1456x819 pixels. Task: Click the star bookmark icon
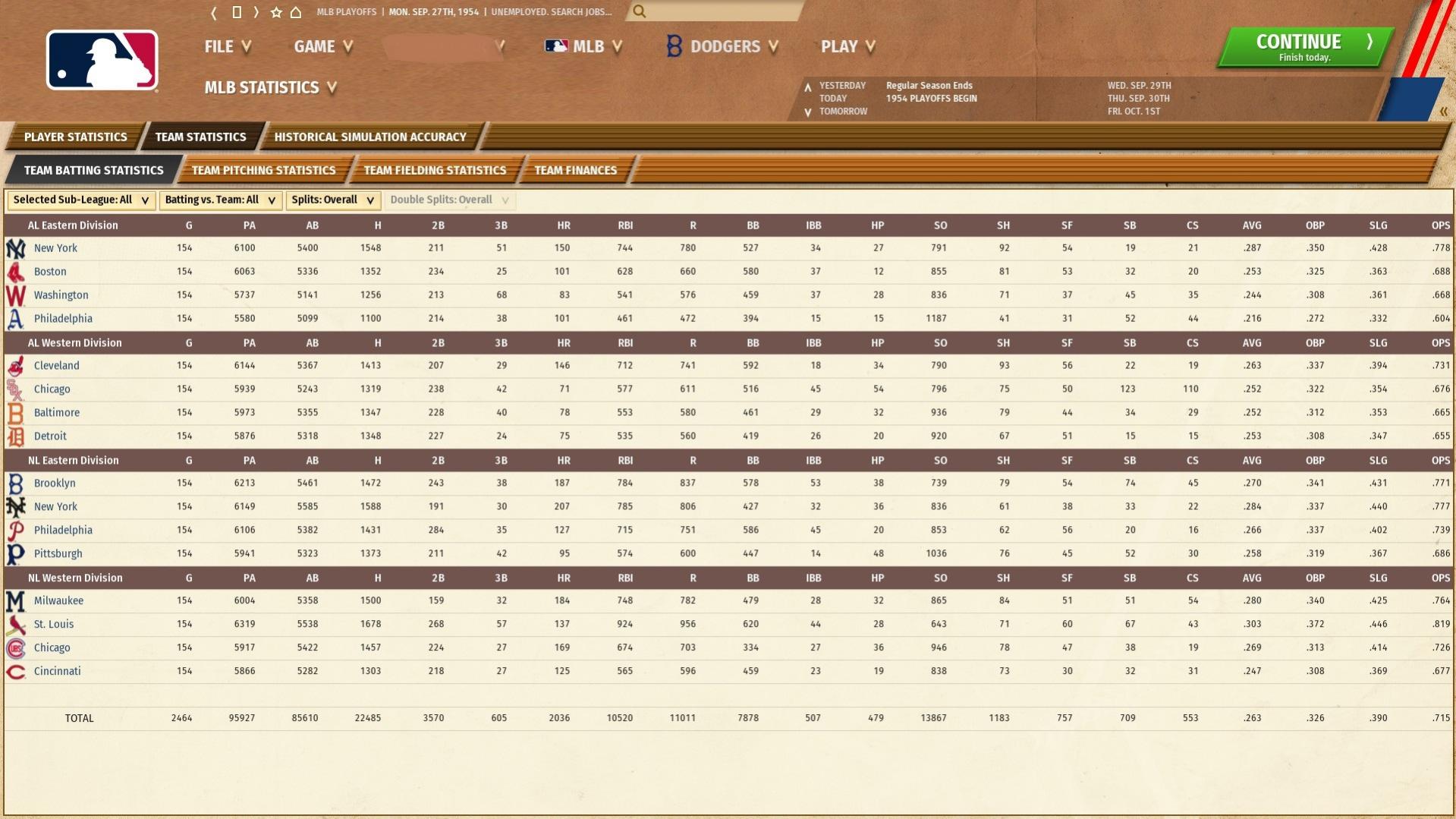[x=276, y=12]
